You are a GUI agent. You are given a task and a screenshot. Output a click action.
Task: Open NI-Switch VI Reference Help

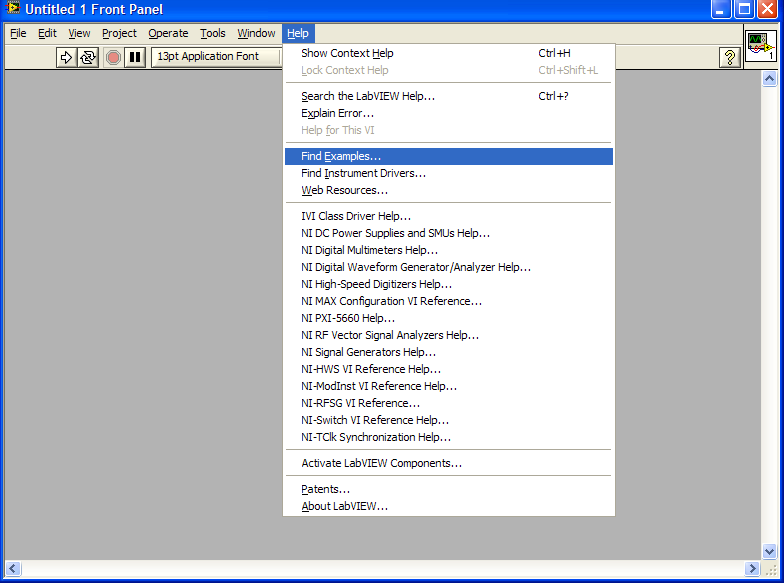(x=448, y=420)
